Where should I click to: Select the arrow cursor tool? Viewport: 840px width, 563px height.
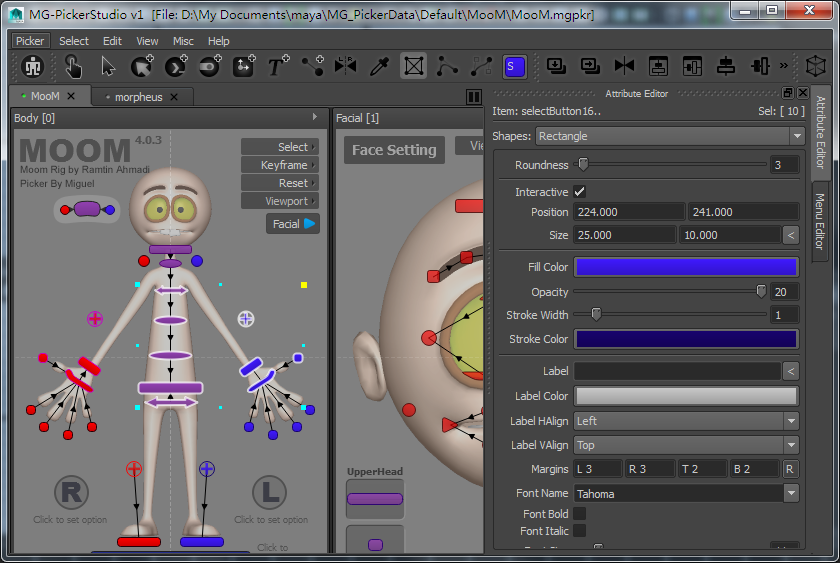click(x=108, y=67)
